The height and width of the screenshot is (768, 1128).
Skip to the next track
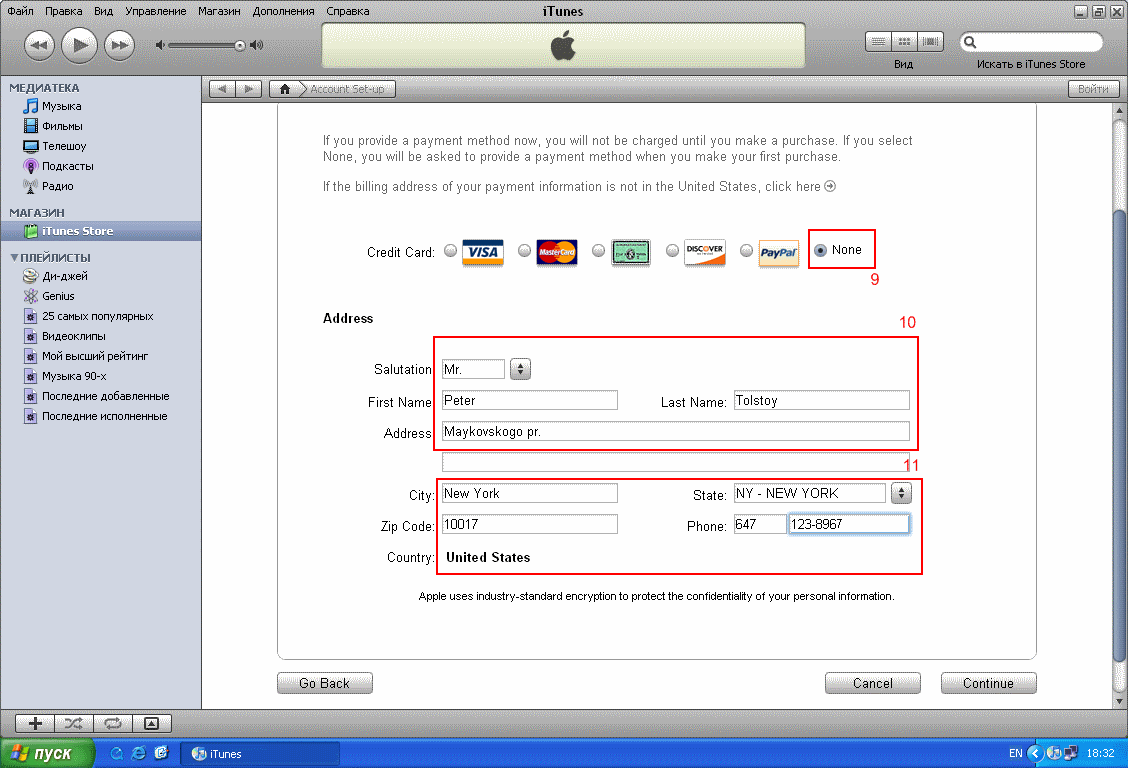[119, 45]
